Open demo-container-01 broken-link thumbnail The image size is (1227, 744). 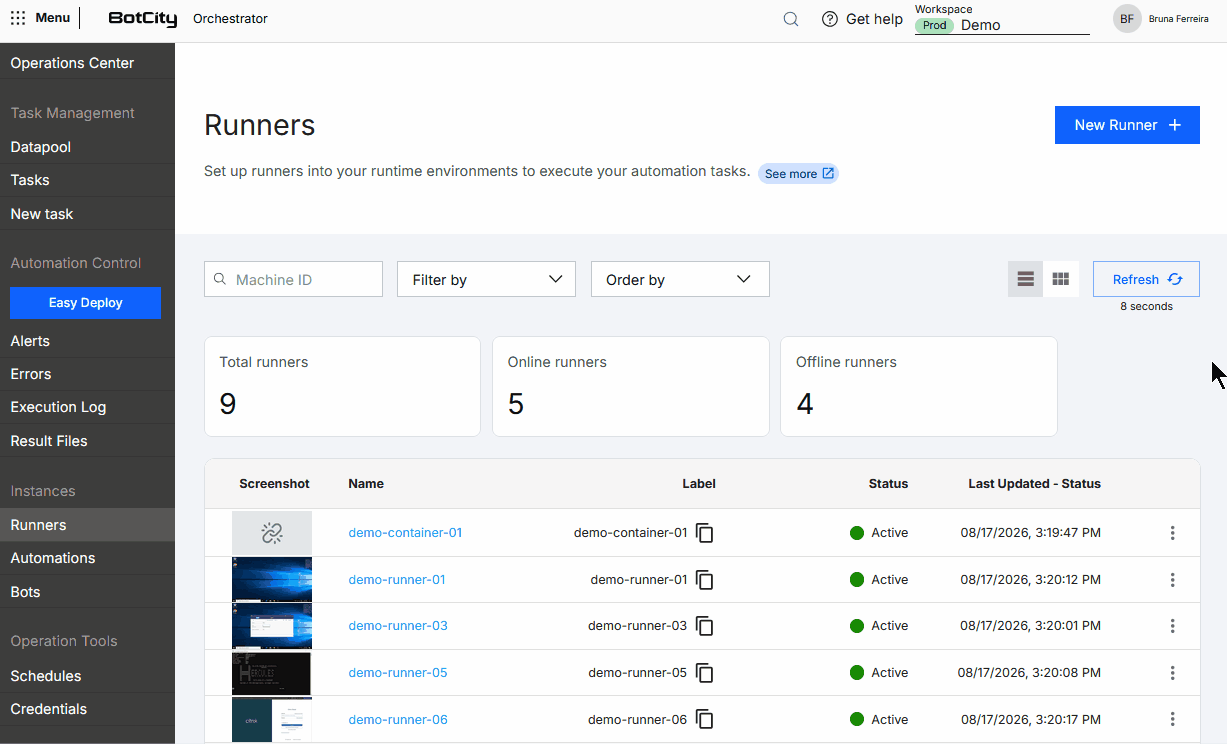[x=272, y=533]
